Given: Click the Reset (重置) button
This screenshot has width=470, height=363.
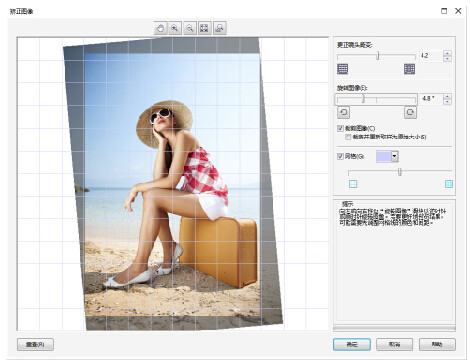Looking at the screenshot, I should (35, 344).
